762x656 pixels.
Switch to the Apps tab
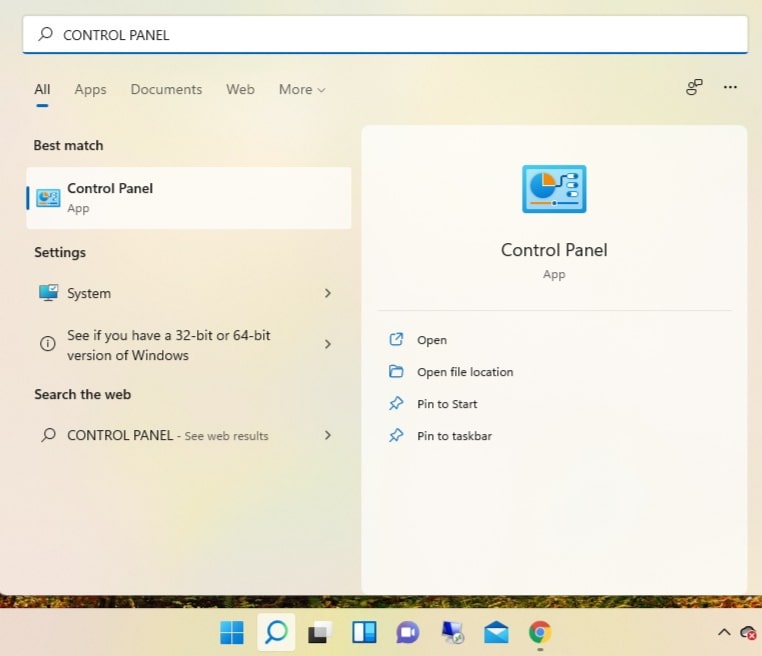click(90, 89)
